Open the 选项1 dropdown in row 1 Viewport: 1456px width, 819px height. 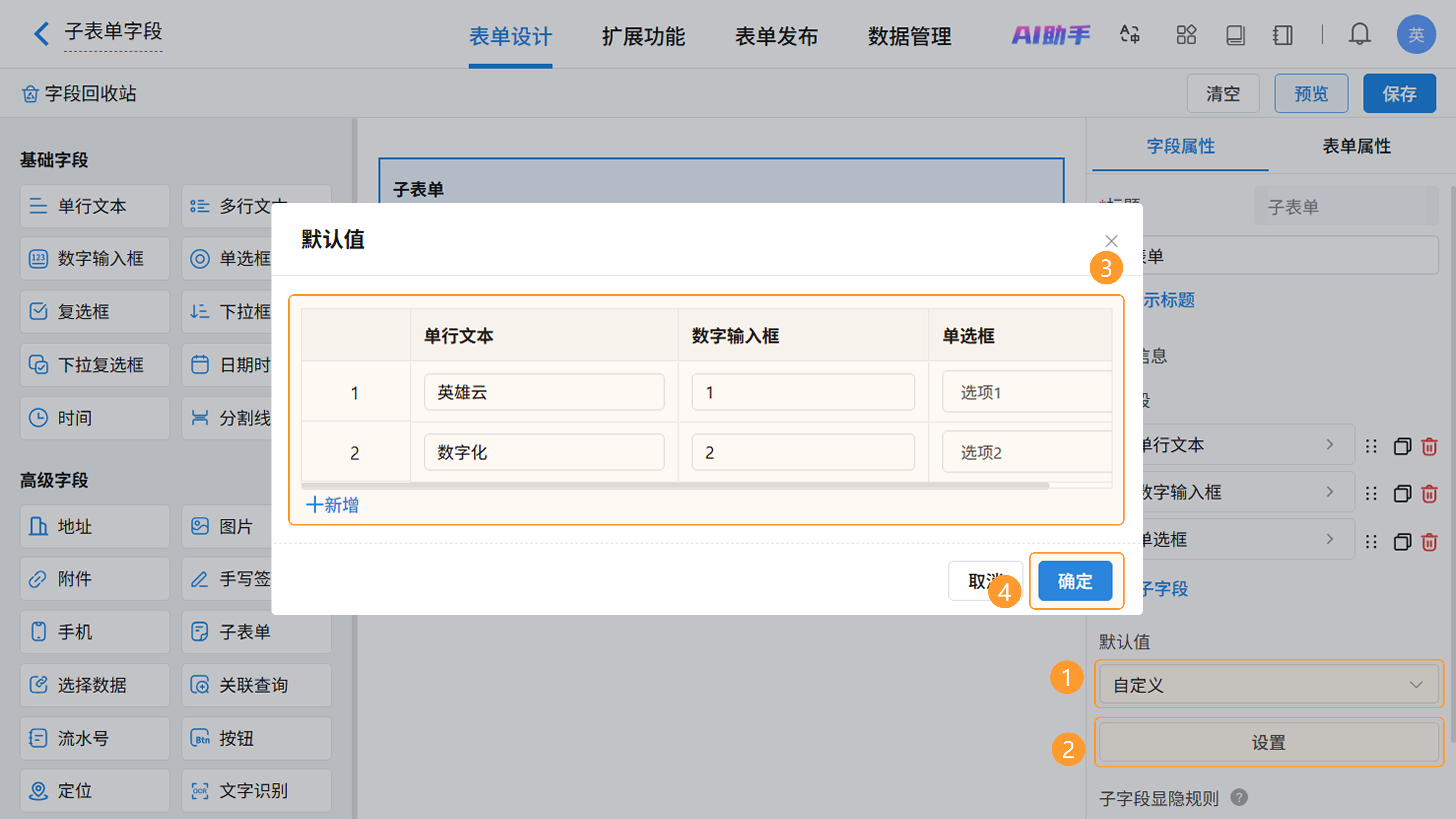click(x=1026, y=392)
